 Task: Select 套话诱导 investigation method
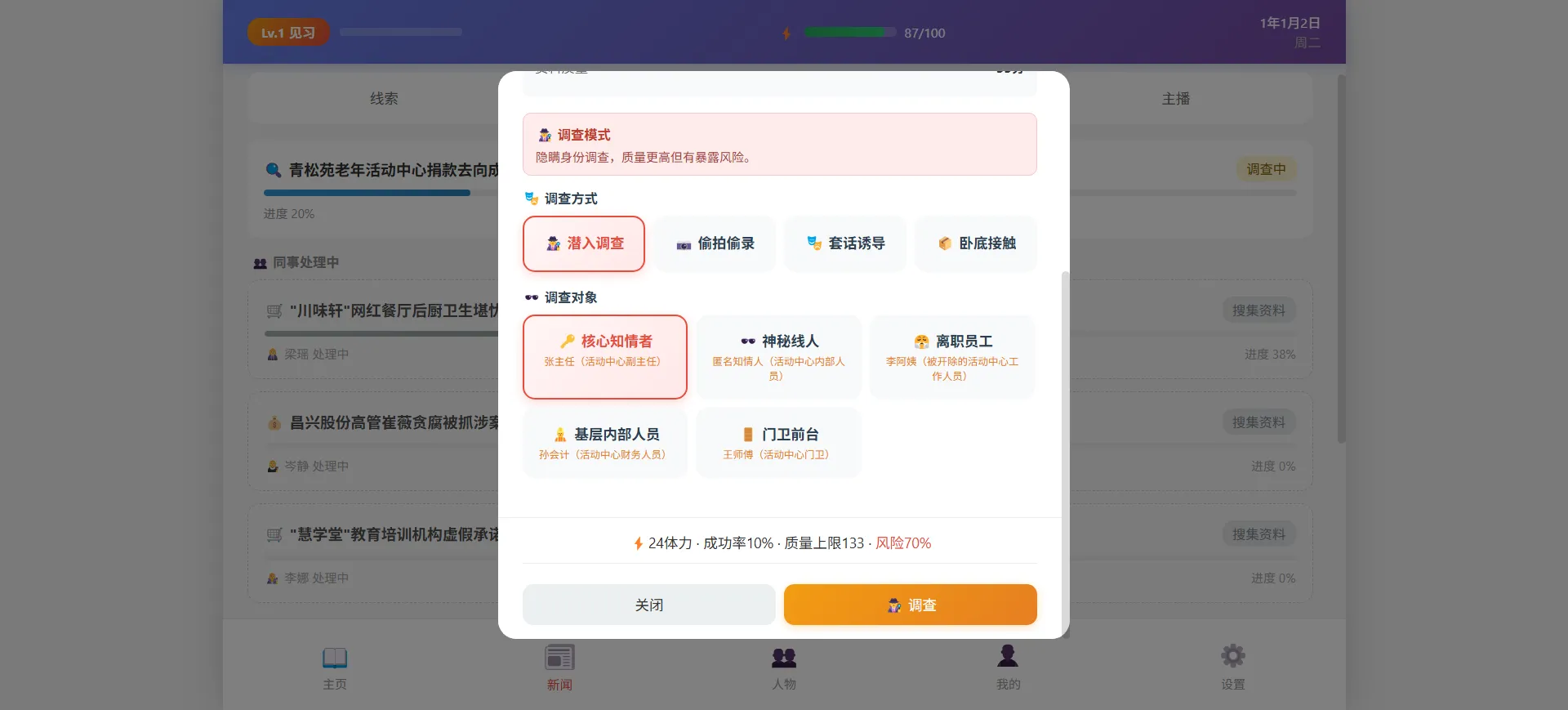[845, 243]
